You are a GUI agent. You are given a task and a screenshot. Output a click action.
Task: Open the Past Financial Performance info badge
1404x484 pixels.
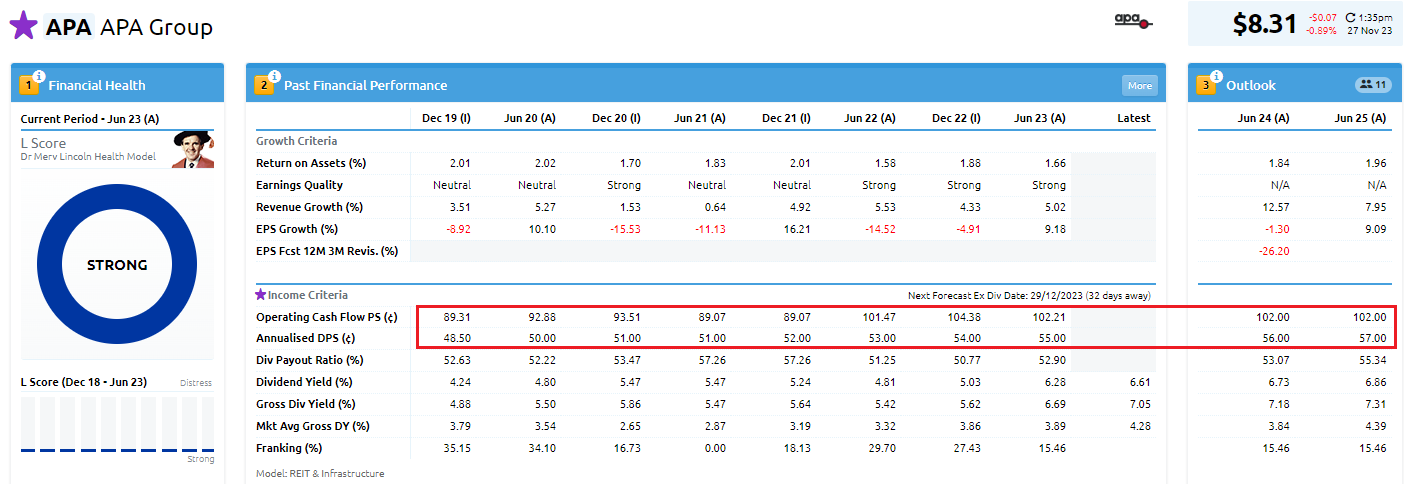click(x=274, y=76)
